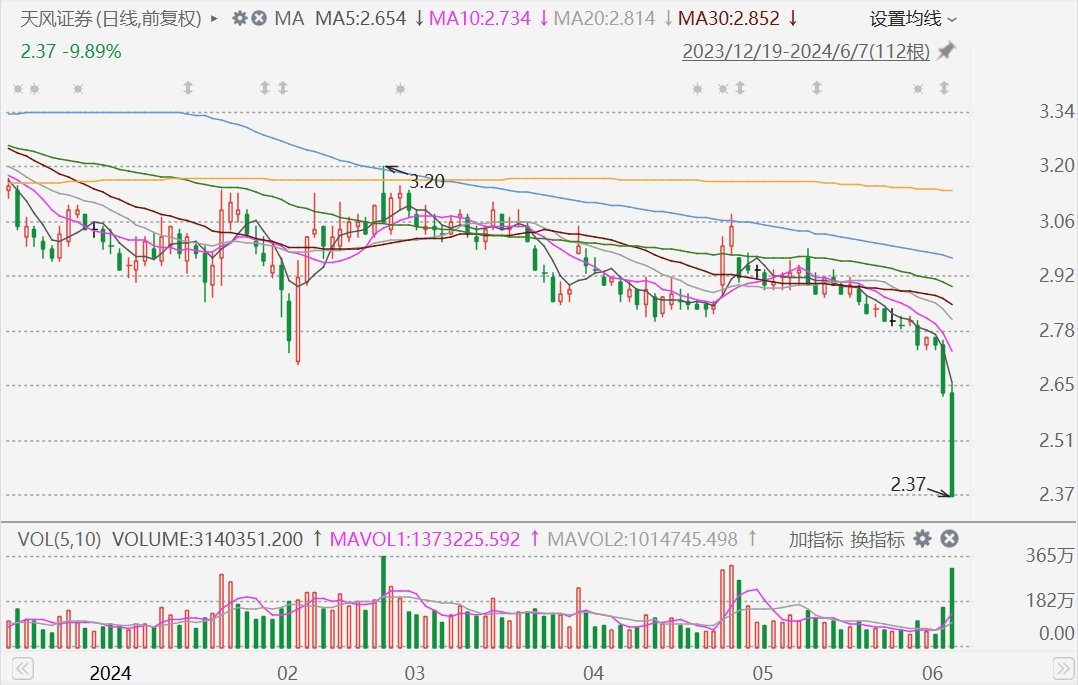Viewport: 1078px width, 685px height.
Task: Remove the VOL indicator panel
Action: pyautogui.click(x=949, y=539)
